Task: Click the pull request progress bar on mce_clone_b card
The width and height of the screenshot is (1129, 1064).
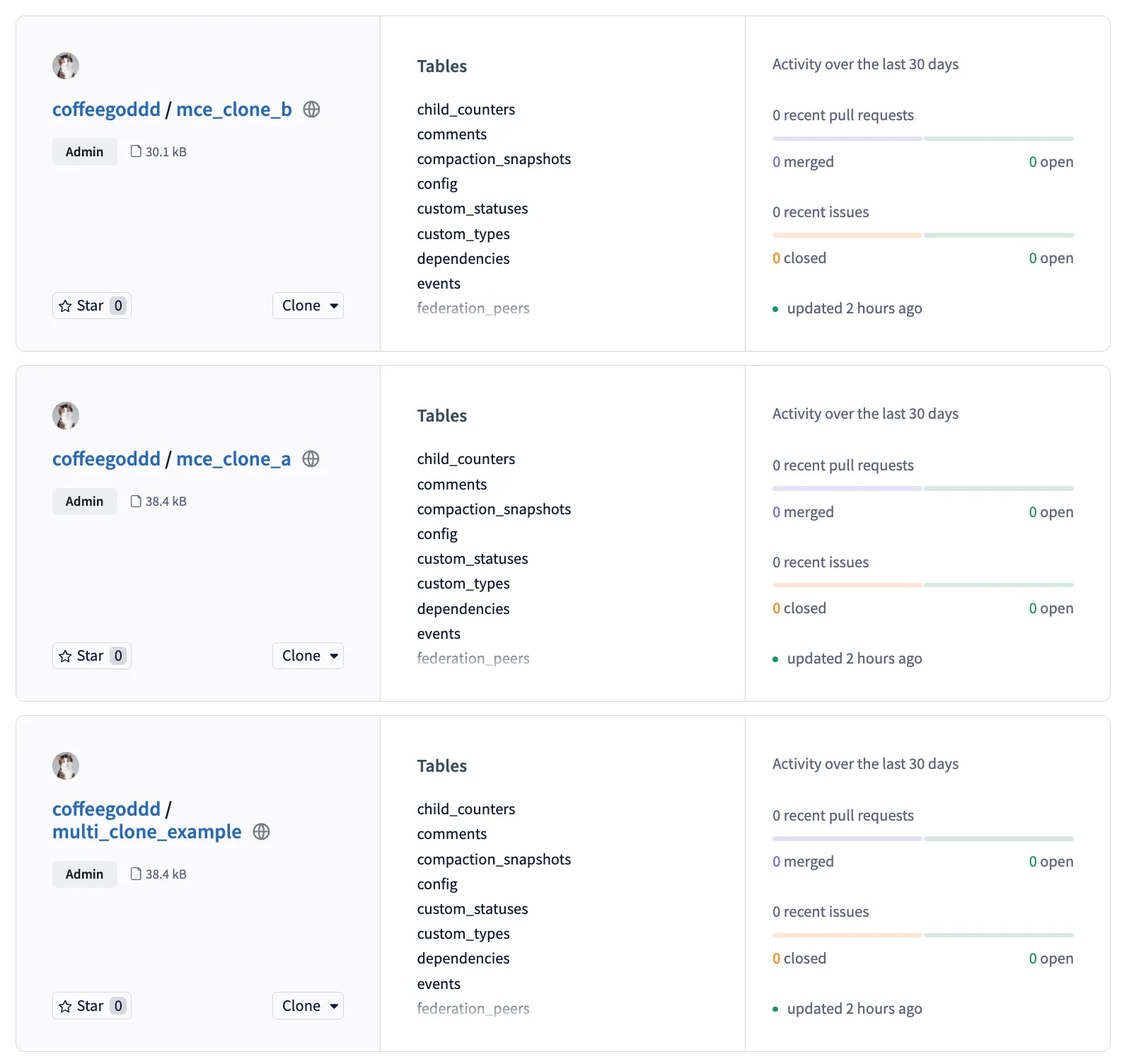Action: pos(922,138)
